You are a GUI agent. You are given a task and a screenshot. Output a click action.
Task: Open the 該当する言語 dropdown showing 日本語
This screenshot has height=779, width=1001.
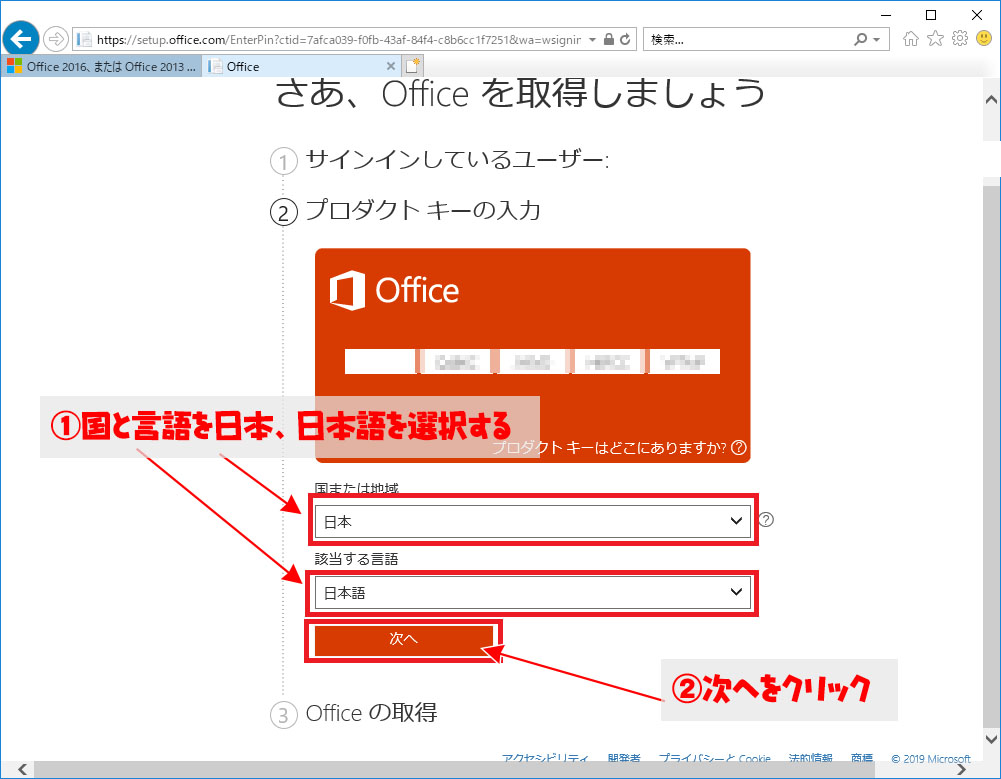point(532,593)
